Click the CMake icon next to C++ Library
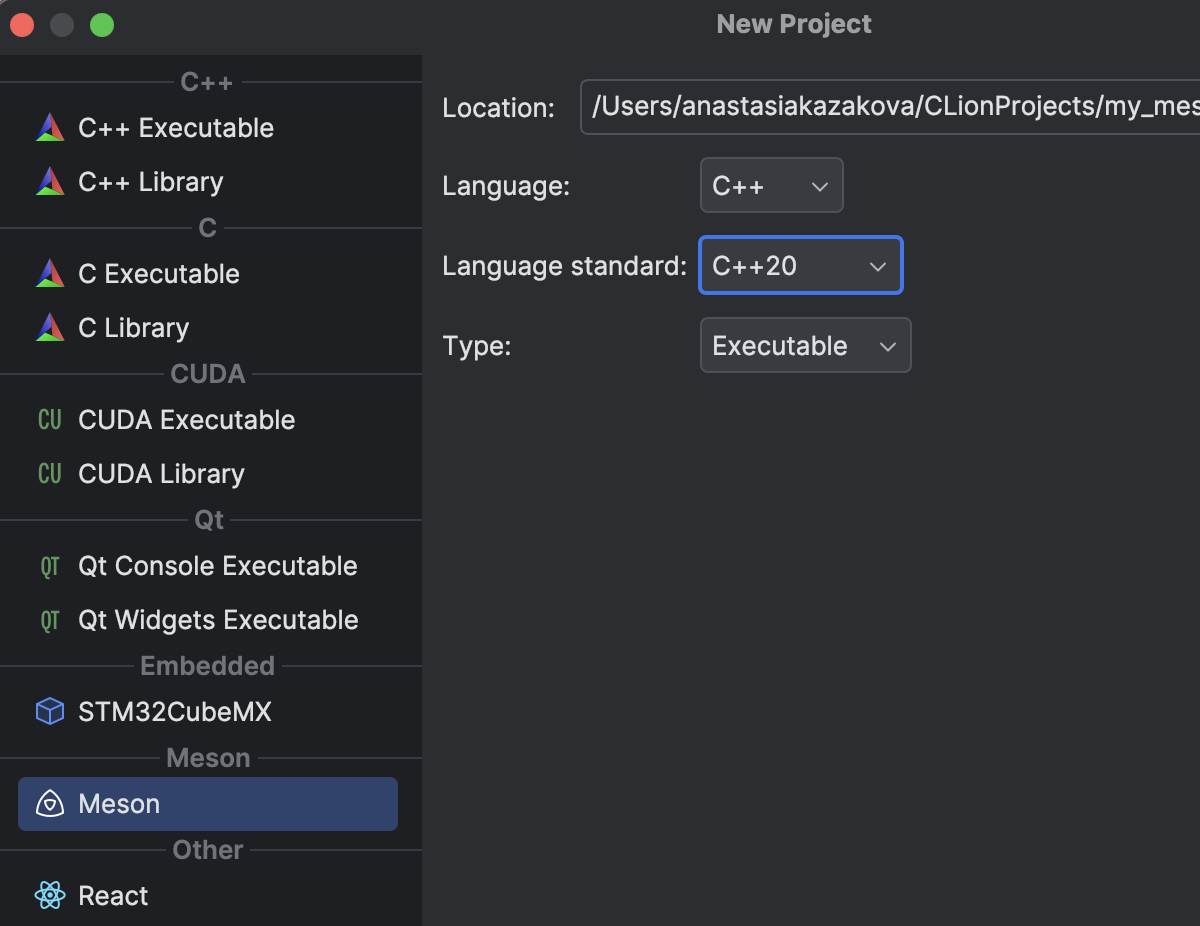The width and height of the screenshot is (1200, 926). click(x=49, y=182)
